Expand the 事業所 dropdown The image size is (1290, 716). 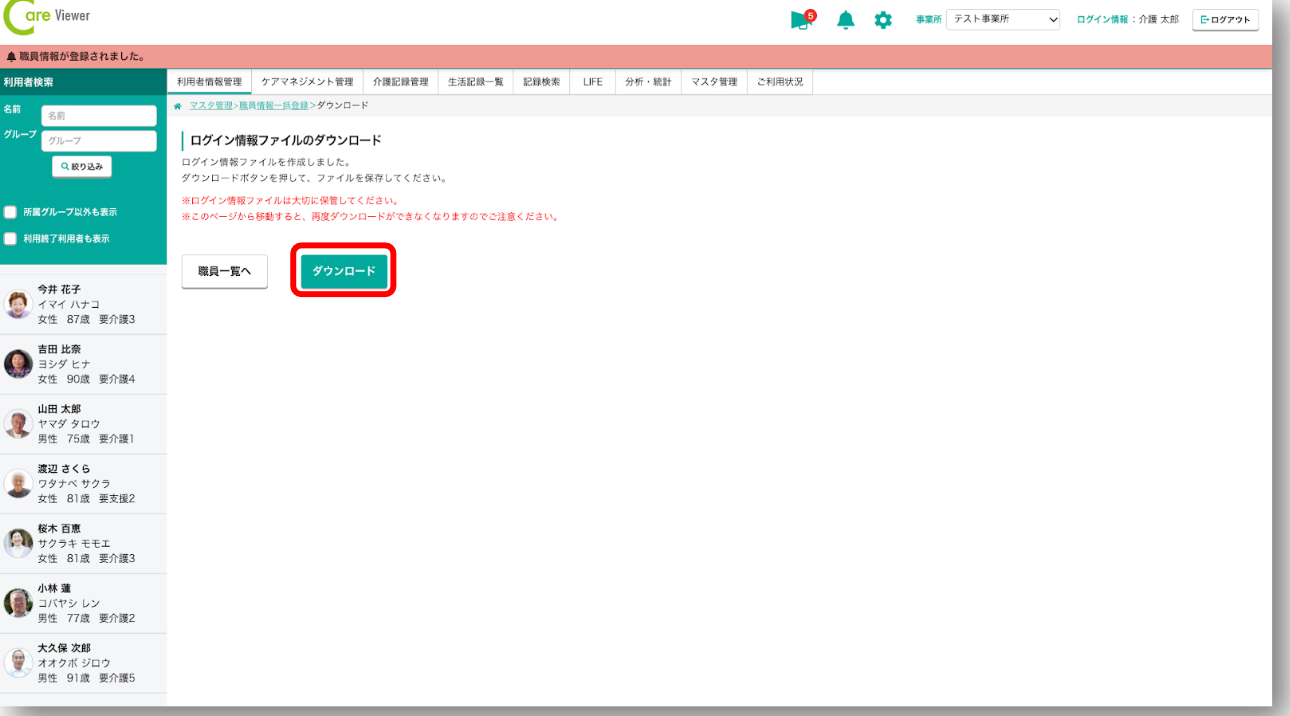(1002, 20)
